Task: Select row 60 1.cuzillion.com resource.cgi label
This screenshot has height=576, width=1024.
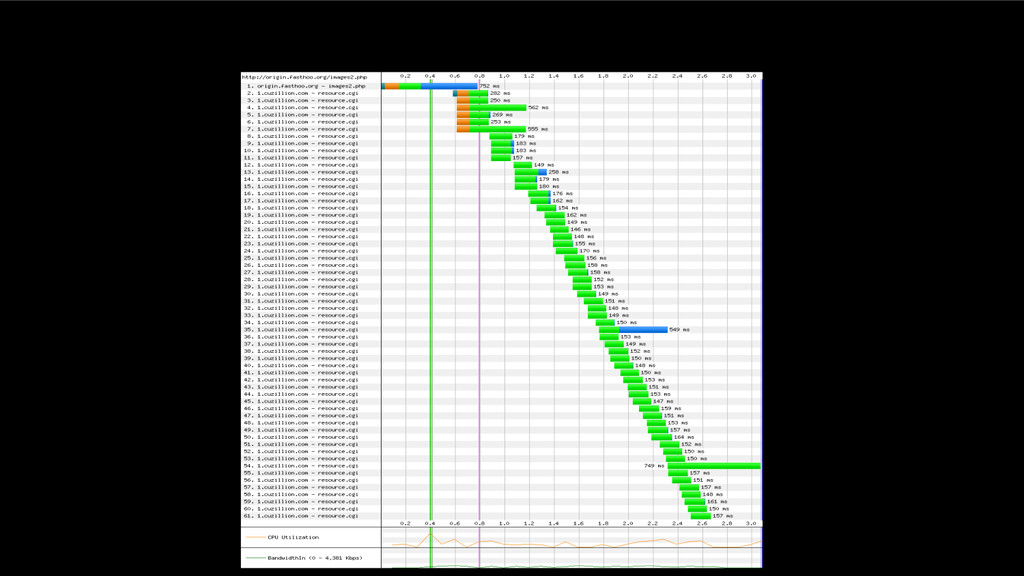Action: (x=302, y=509)
